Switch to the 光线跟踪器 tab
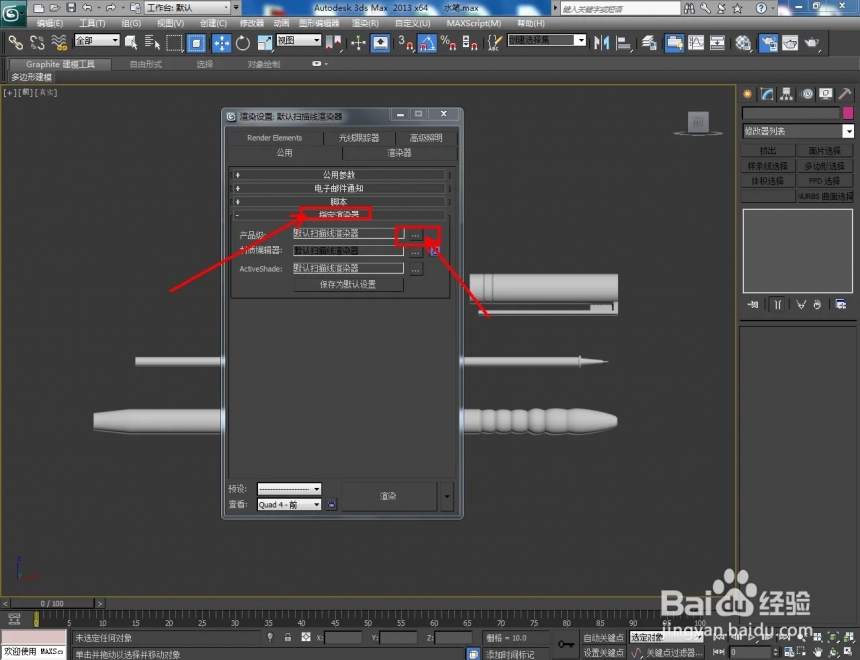Screen dimensions: 860x660 click(x=359, y=138)
